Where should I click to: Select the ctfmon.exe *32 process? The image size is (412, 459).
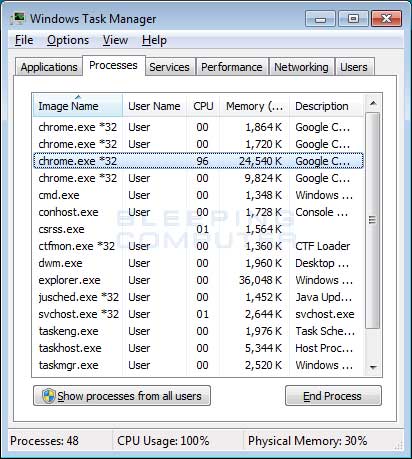point(198,246)
